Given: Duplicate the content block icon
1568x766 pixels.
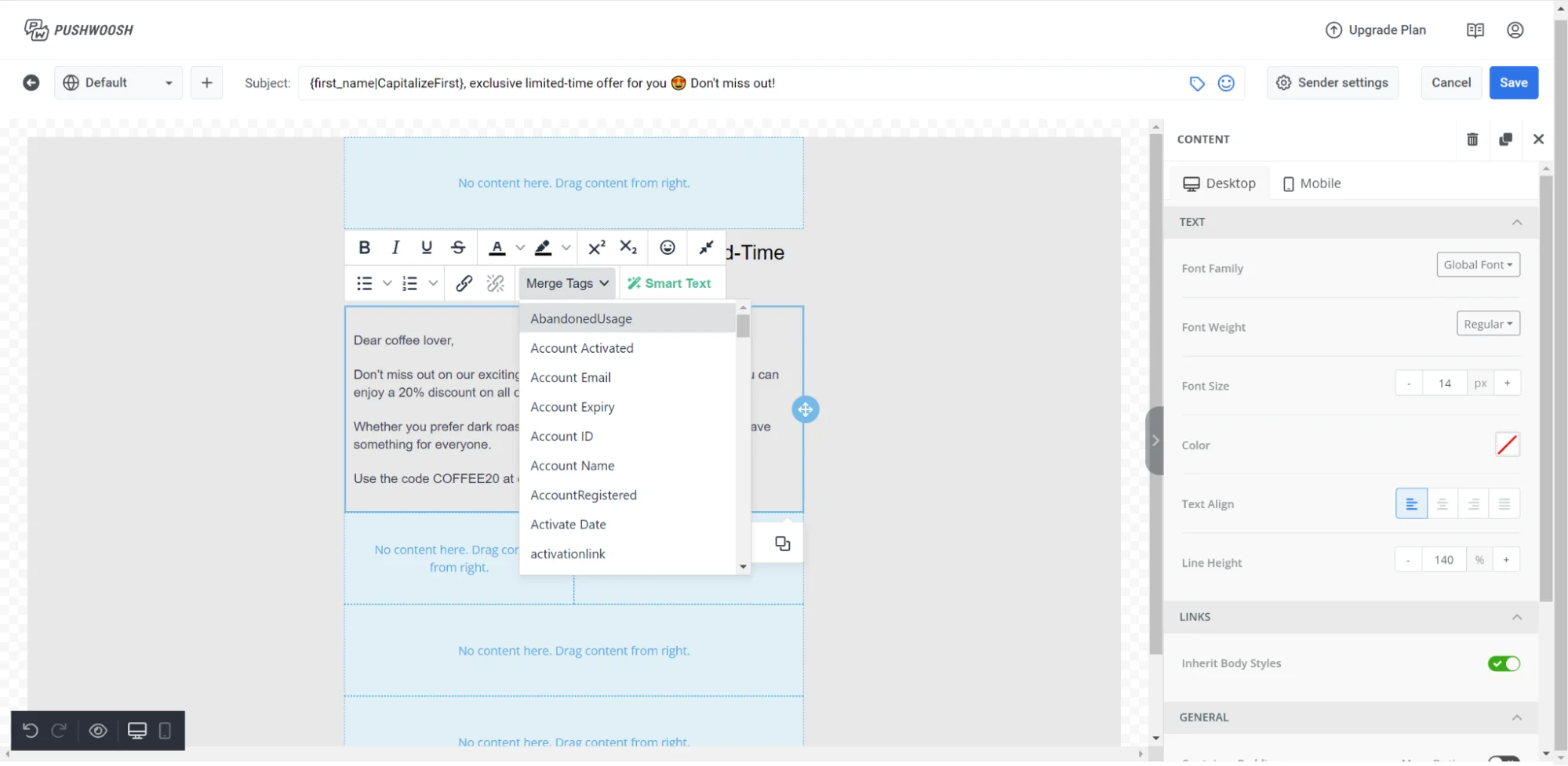Looking at the screenshot, I should tap(1505, 140).
